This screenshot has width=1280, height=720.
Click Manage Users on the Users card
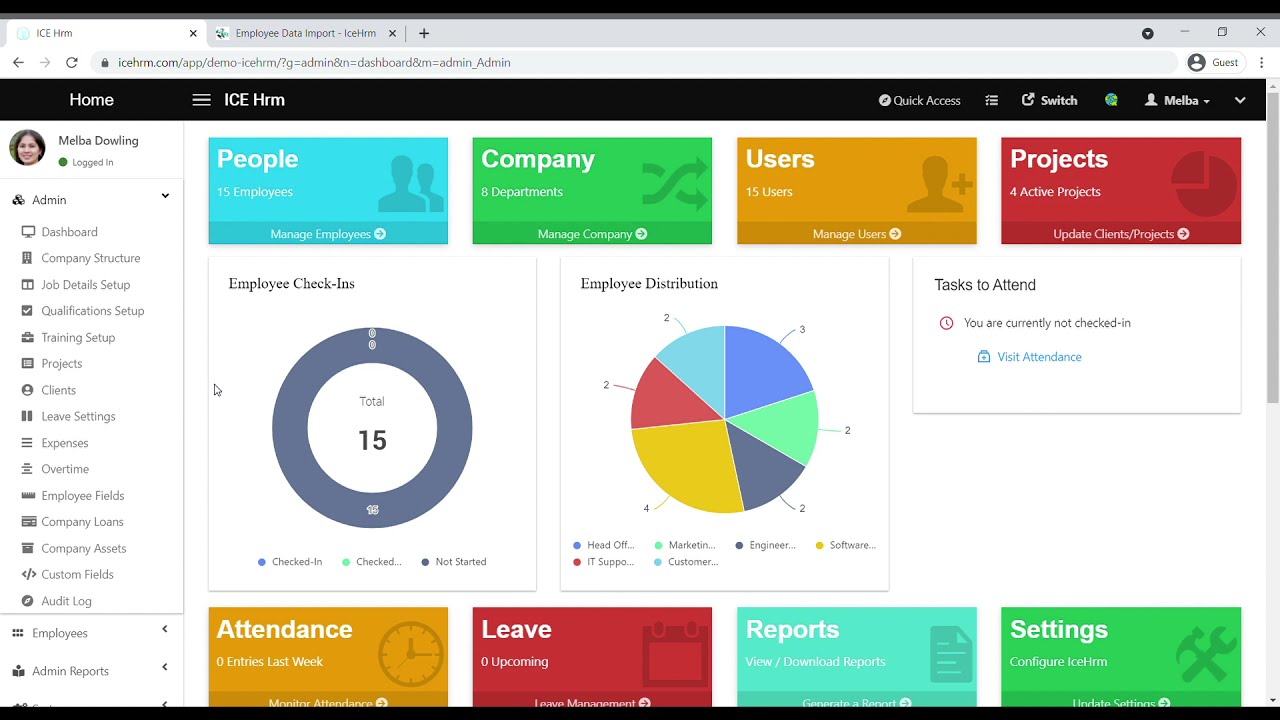(857, 234)
